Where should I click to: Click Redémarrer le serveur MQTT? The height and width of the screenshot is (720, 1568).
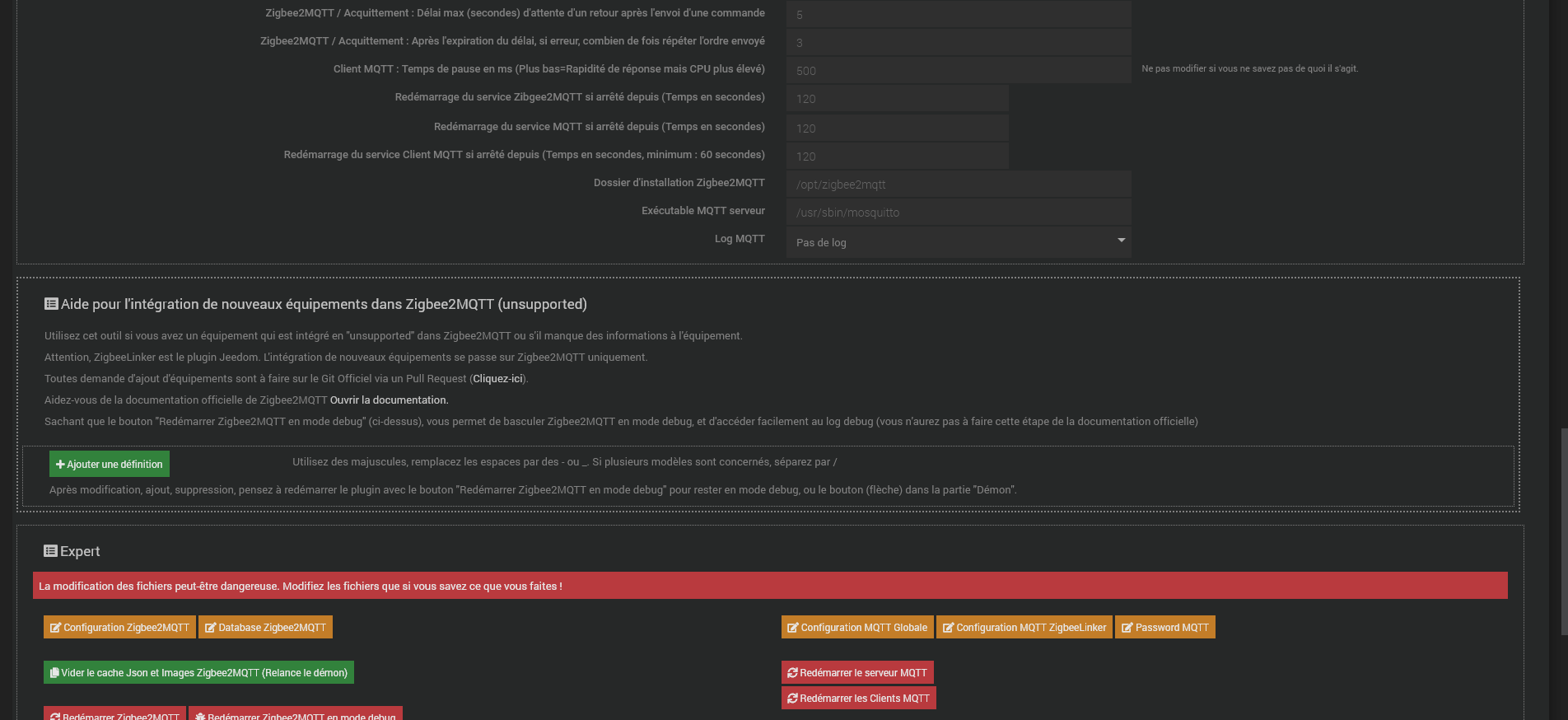click(857, 672)
